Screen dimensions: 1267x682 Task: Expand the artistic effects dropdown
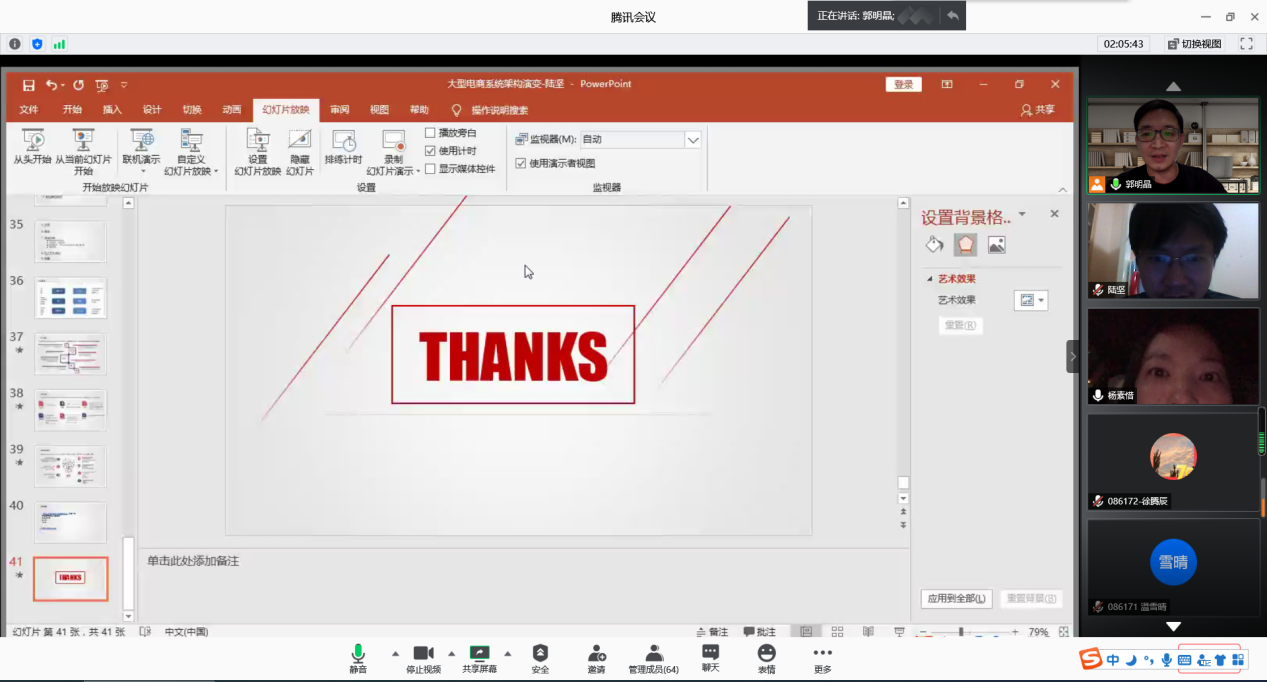pos(1031,300)
